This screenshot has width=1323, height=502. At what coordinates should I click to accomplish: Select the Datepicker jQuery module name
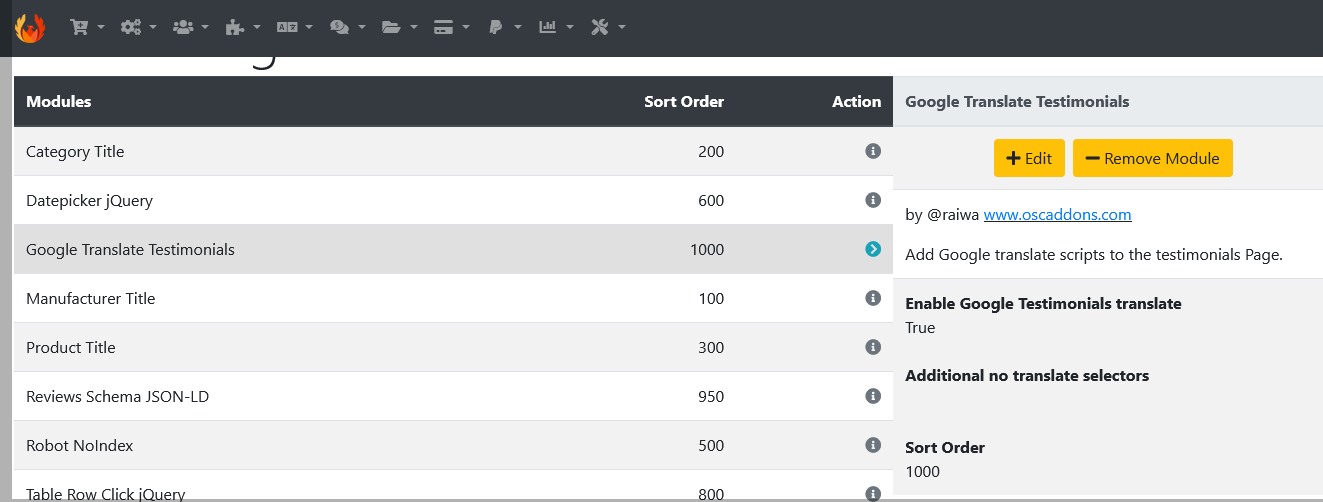(x=89, y=201)
